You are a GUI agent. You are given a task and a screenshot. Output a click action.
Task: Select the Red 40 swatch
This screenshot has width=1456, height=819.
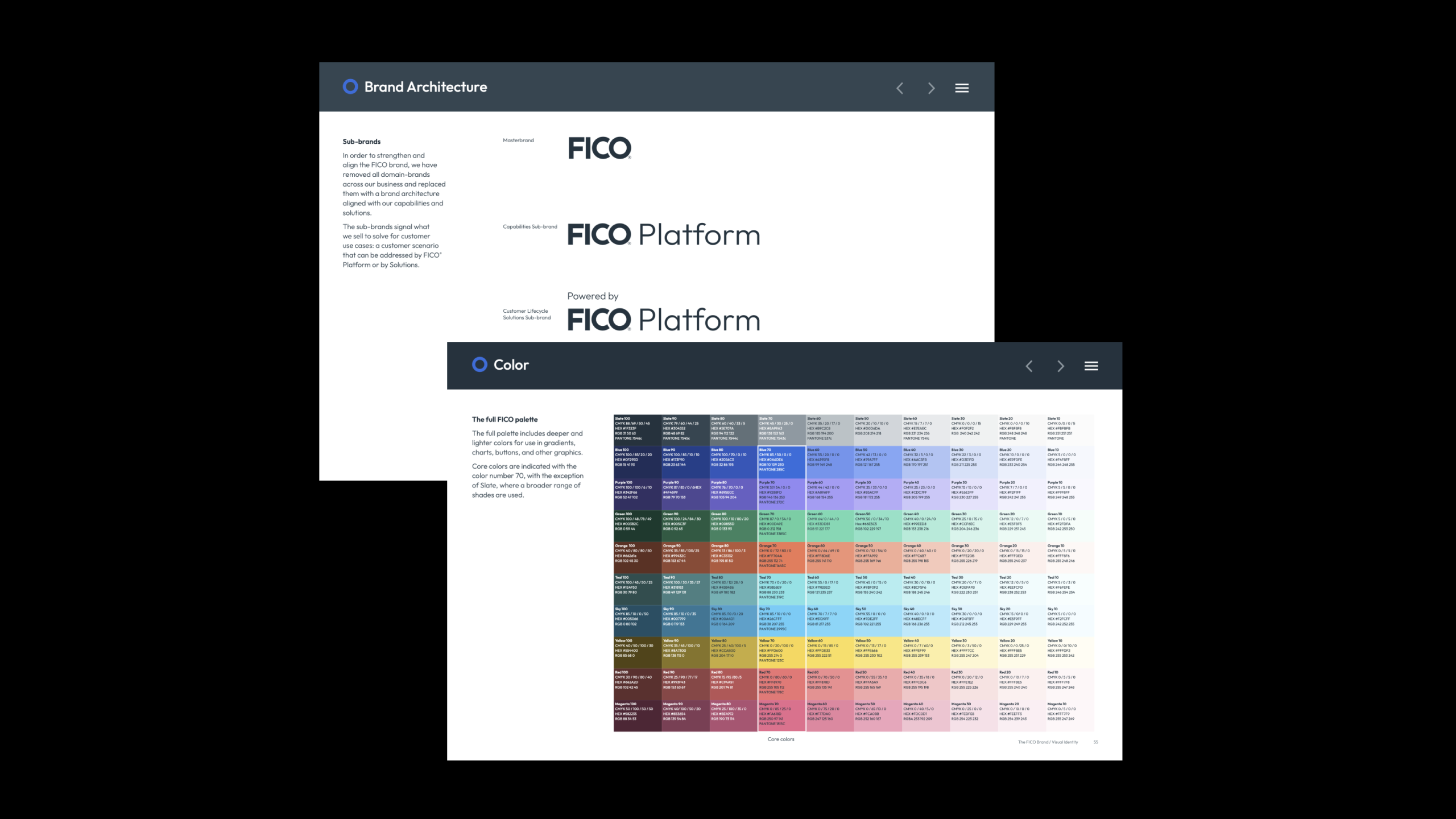click(x=926, y=685)
